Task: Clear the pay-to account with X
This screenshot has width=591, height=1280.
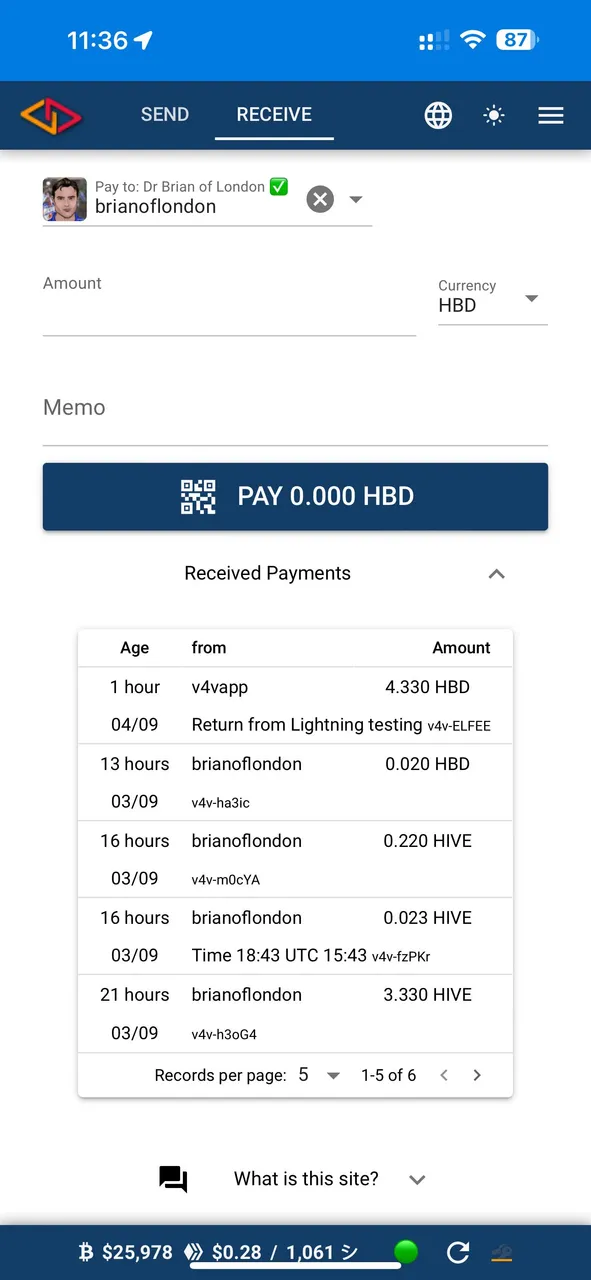Action: [x=320, y=199]
